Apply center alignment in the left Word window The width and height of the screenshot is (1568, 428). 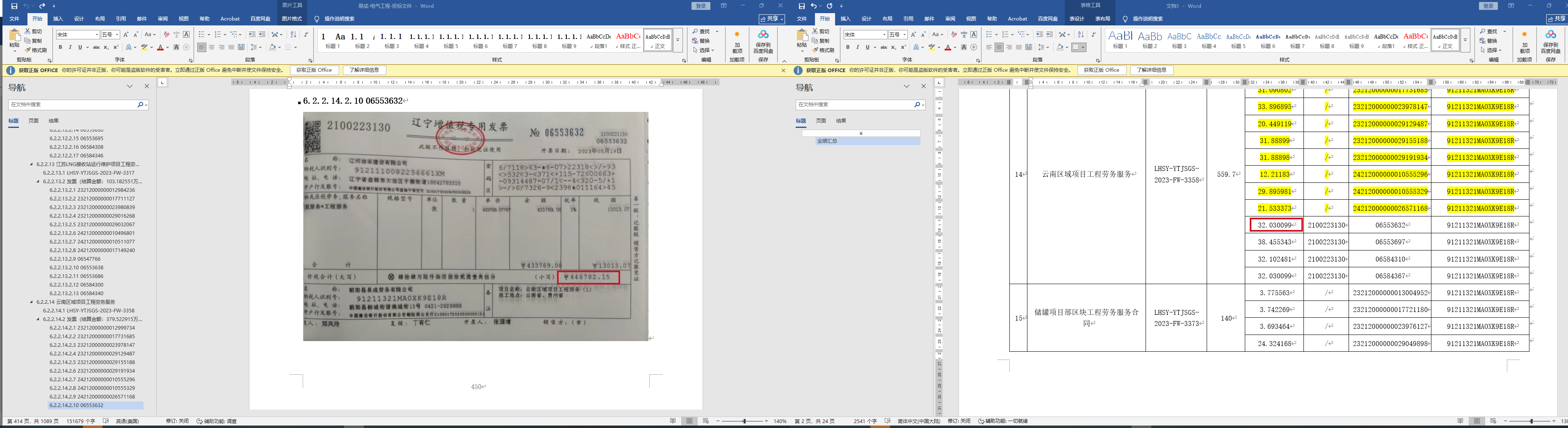click(212, 48)
